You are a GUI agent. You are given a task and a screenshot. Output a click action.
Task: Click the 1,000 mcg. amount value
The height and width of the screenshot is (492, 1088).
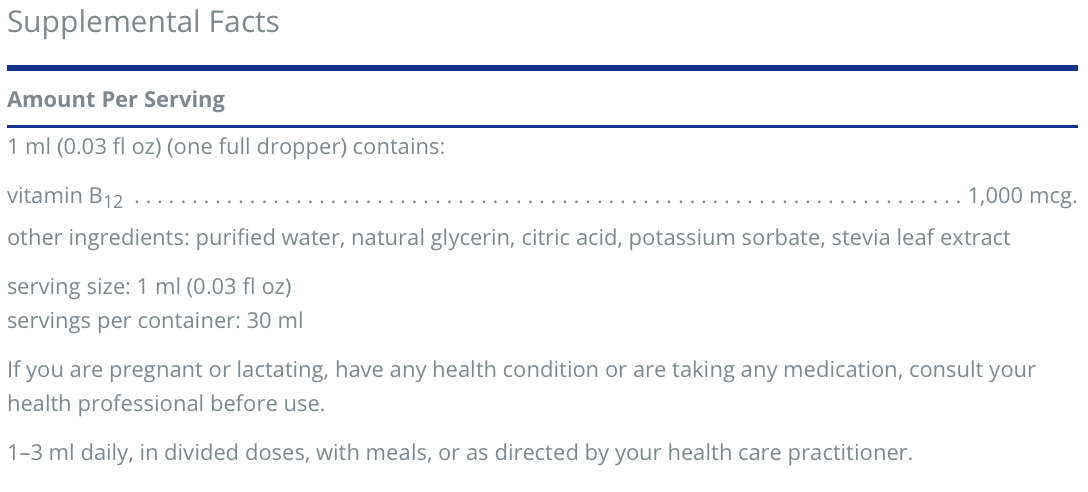coord(1021,196)
